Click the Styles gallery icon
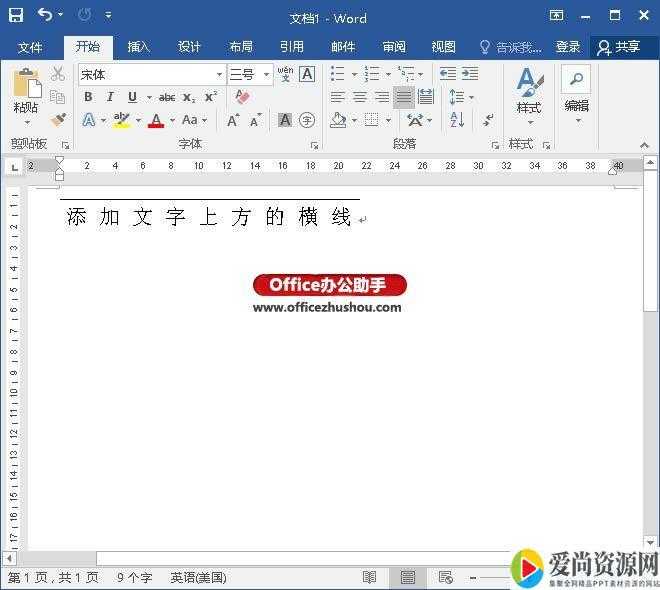 (529, 90)
